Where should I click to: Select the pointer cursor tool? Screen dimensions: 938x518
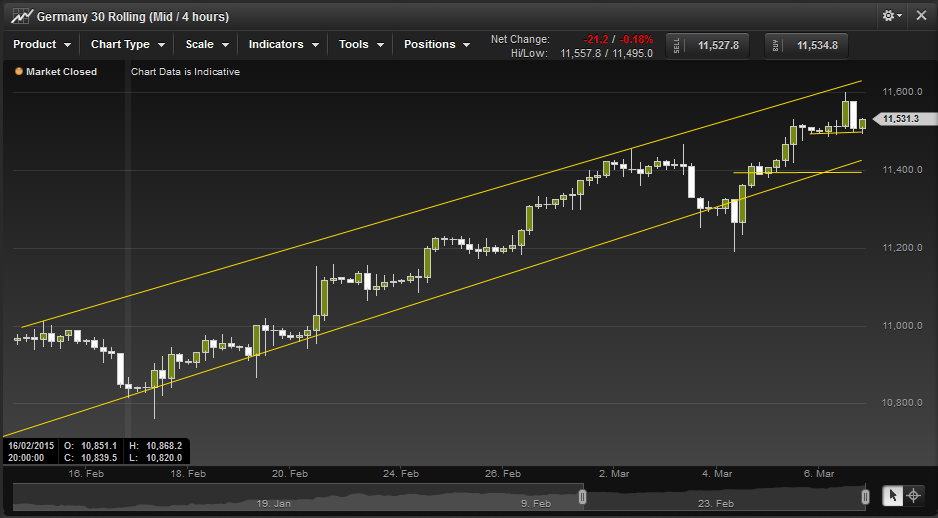[x=893, y=495]
